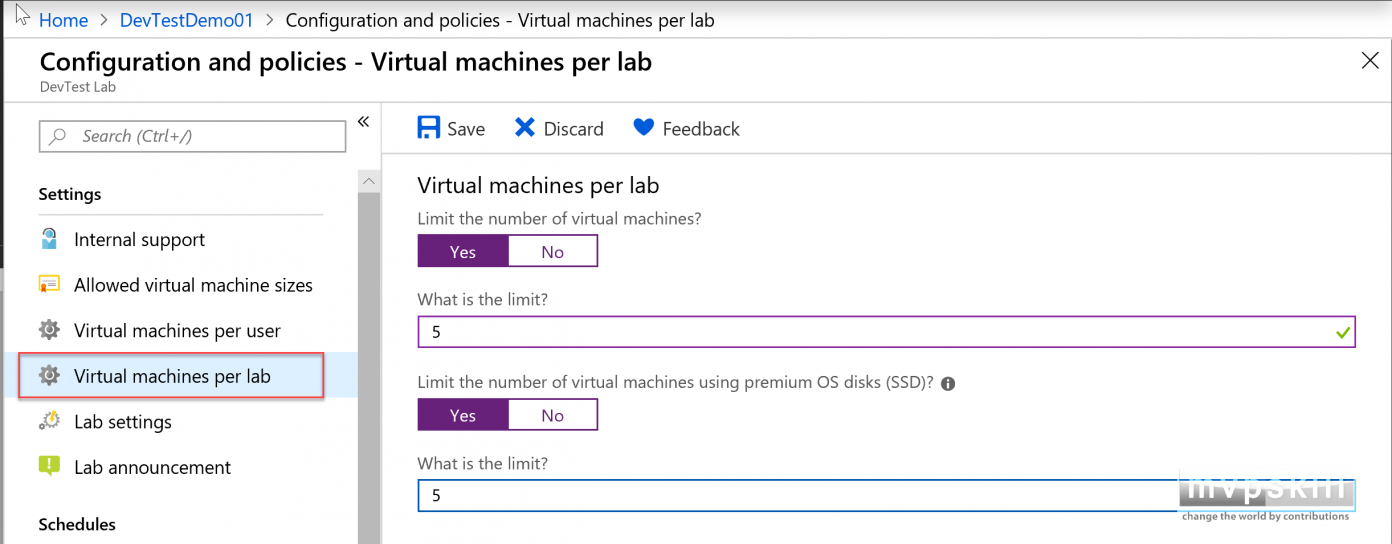Click the Lab settings gear icon

[49, 421]
